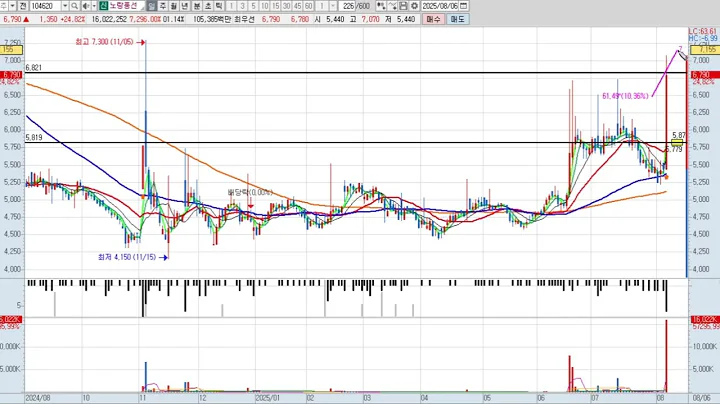This screenshot has height=404, width=720.
Task: Select tick 틱 chart period
Action: (x=219, y=6)
